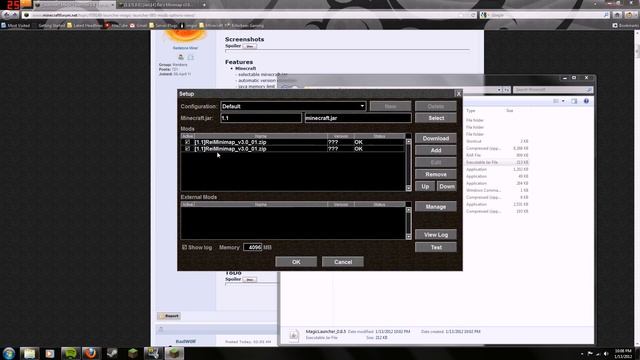The width and height of the screenshot is (640, 360).
Task: Open the Configuration dropdown set to Default
Action: pos(293,106)
